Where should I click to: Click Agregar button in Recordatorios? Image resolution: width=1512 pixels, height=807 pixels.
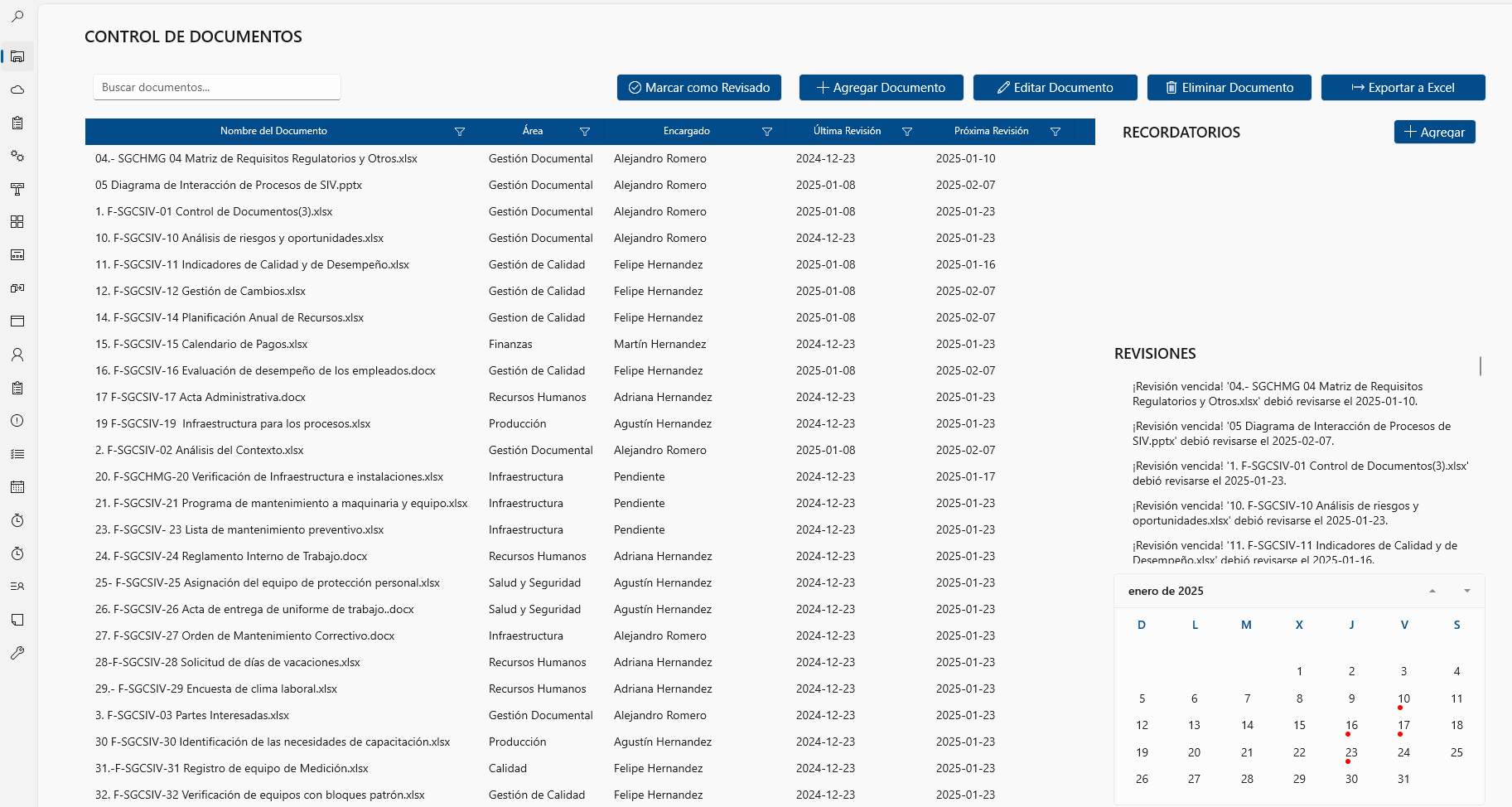click(x=1434, y=133)
